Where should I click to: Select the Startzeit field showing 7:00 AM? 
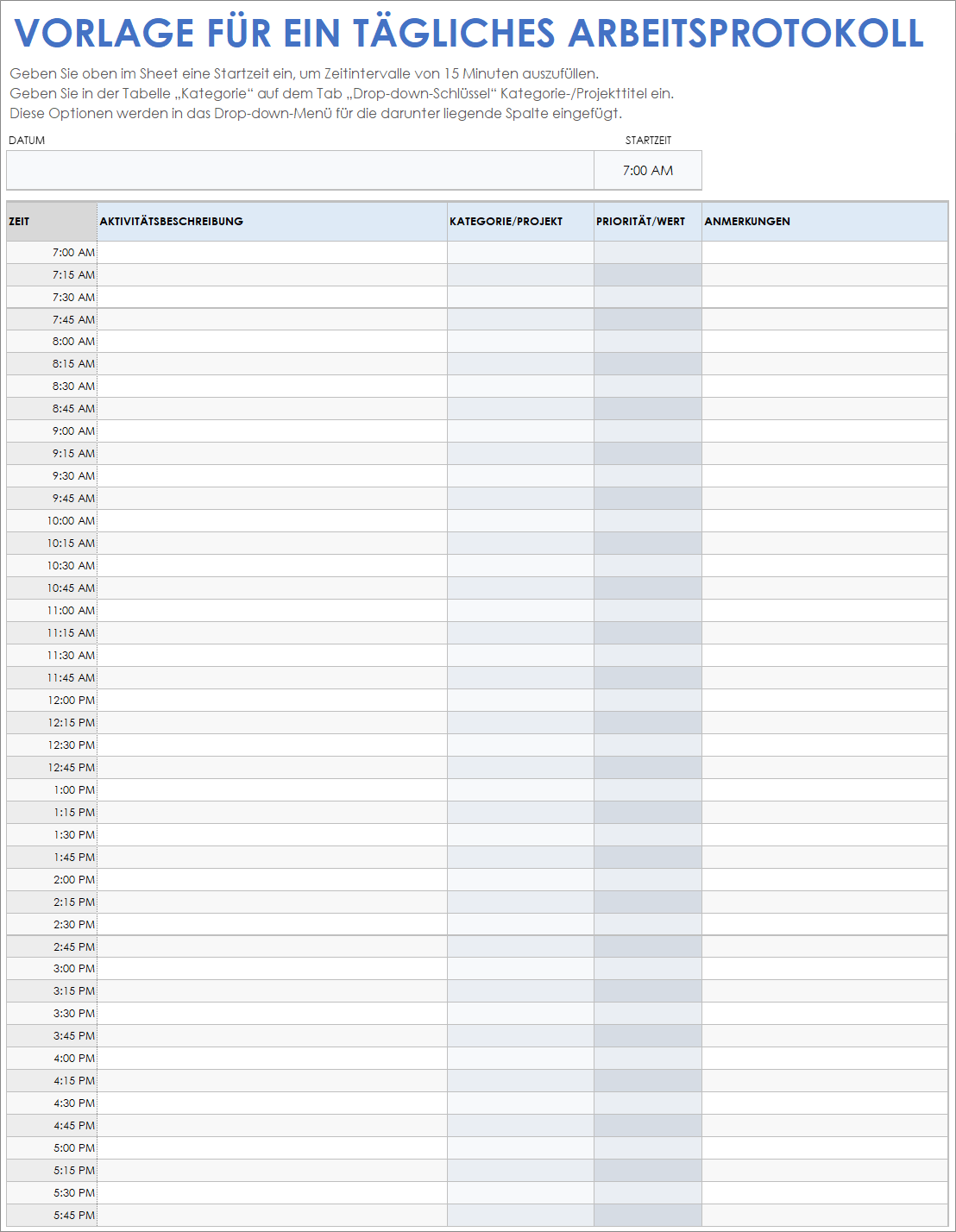coord(647,170)
